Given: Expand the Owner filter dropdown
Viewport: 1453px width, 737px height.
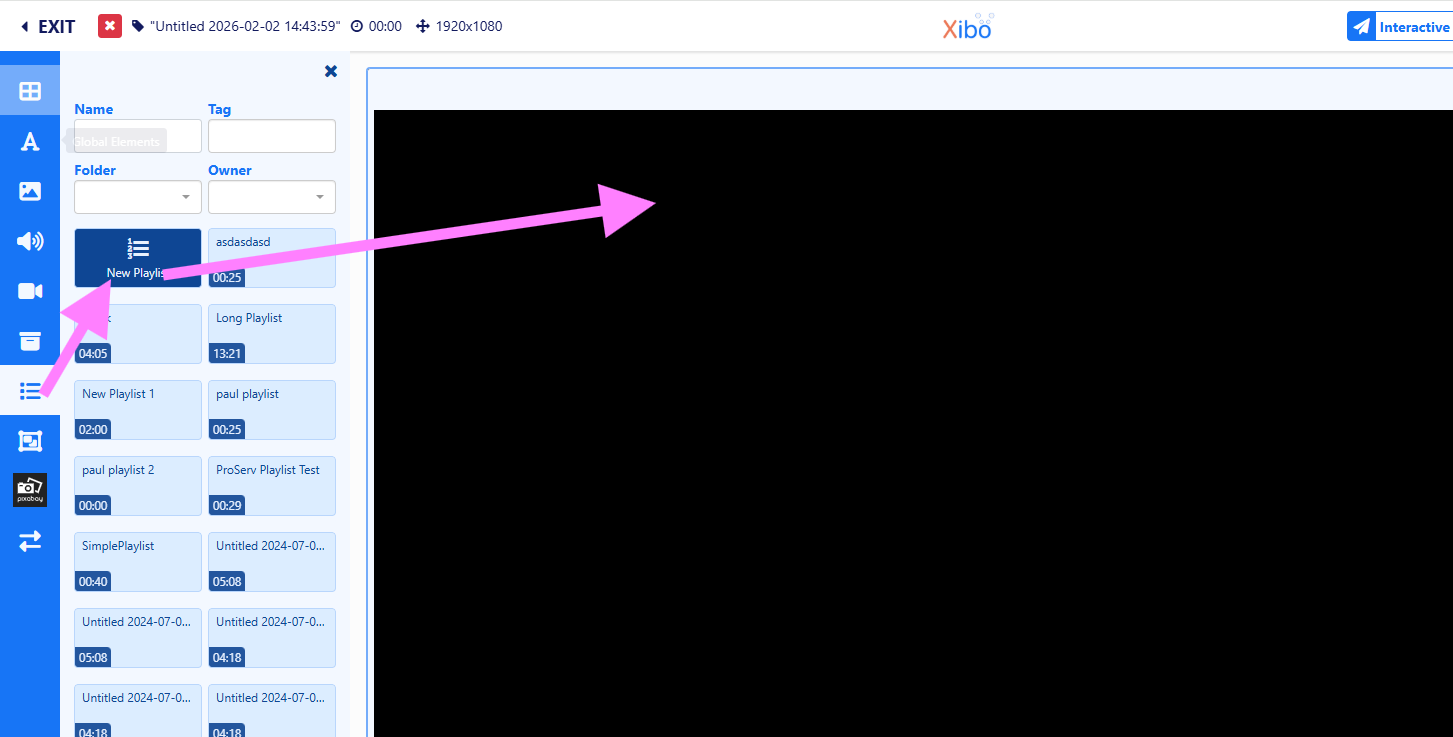Looking at the screenshot, I should click(272, 197).
